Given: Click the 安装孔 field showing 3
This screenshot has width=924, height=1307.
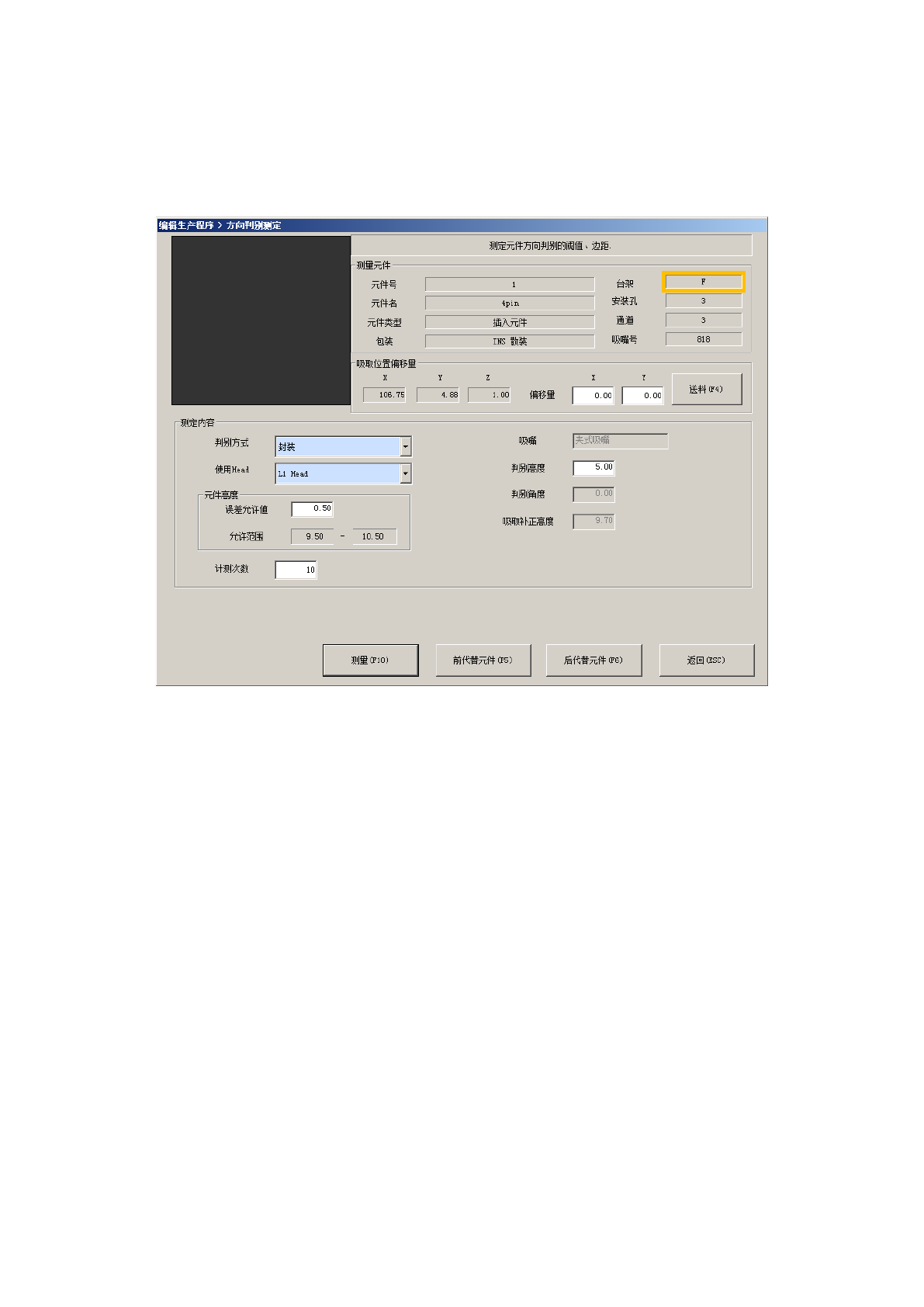Looking at the screenshot, I should coord(704,300).
